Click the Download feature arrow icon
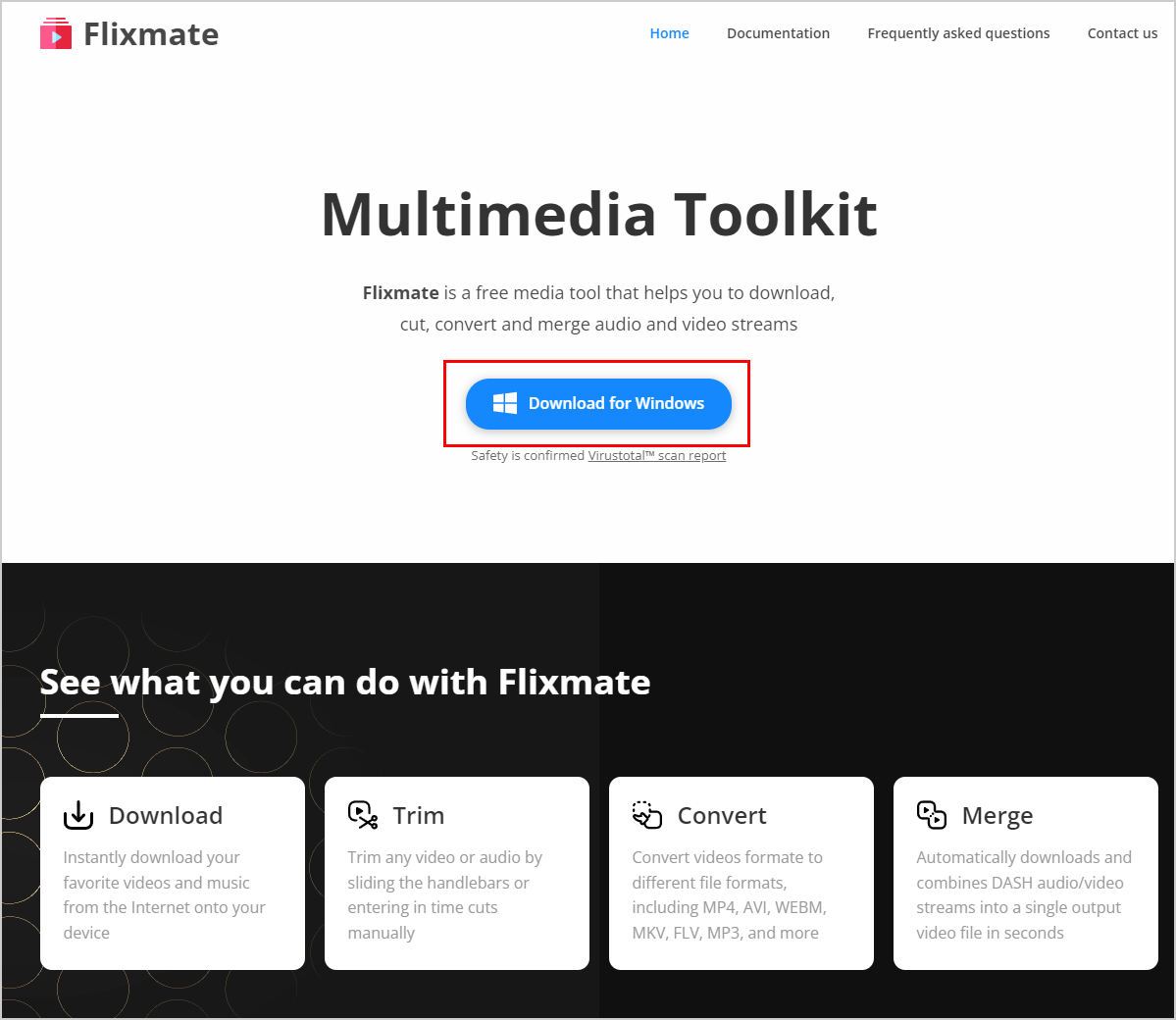 [x=78, y=815]
